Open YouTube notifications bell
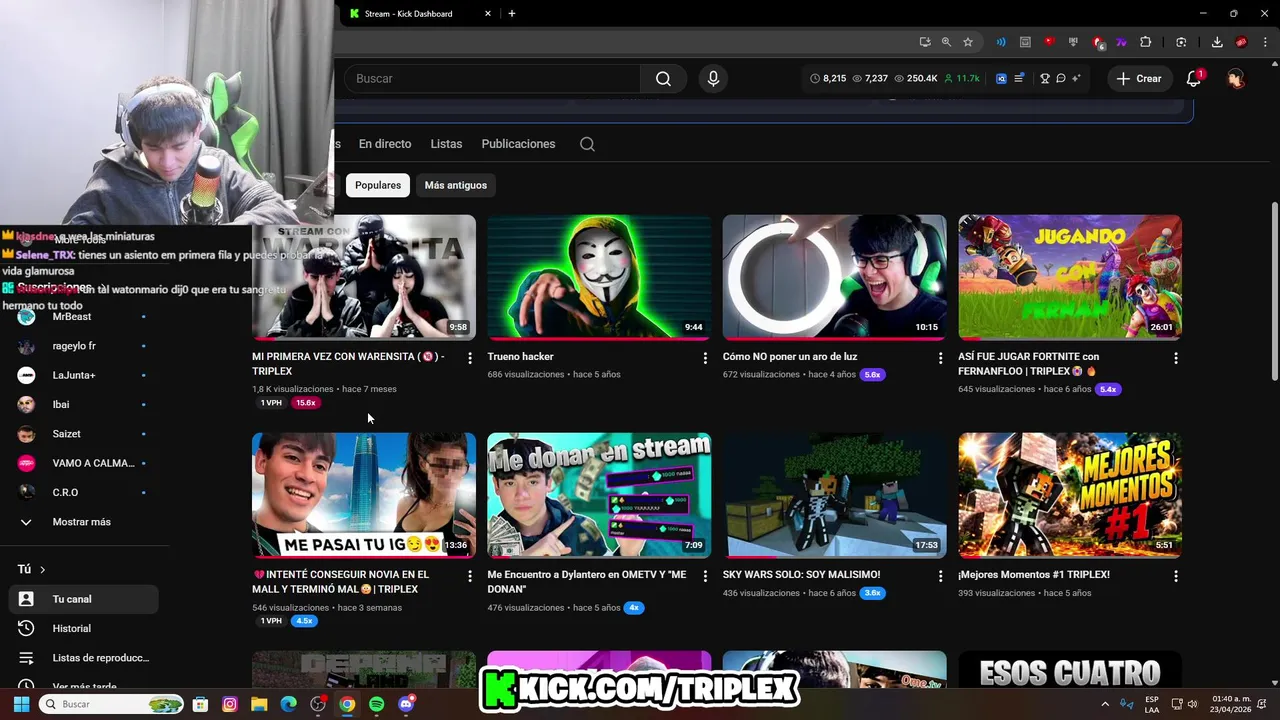The height and width of the screenshot is (720, 1280). [1193, 79]
